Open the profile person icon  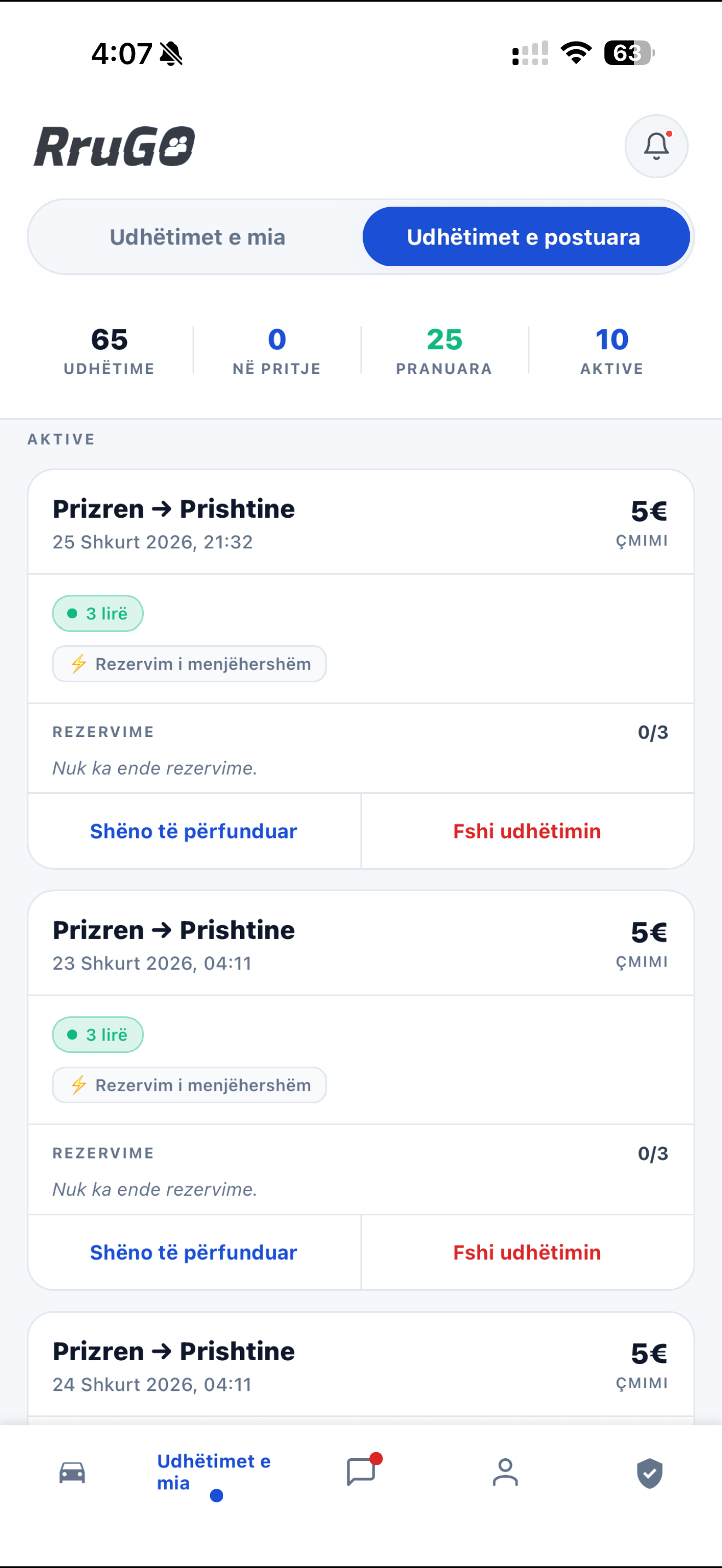click(505, 1472)
